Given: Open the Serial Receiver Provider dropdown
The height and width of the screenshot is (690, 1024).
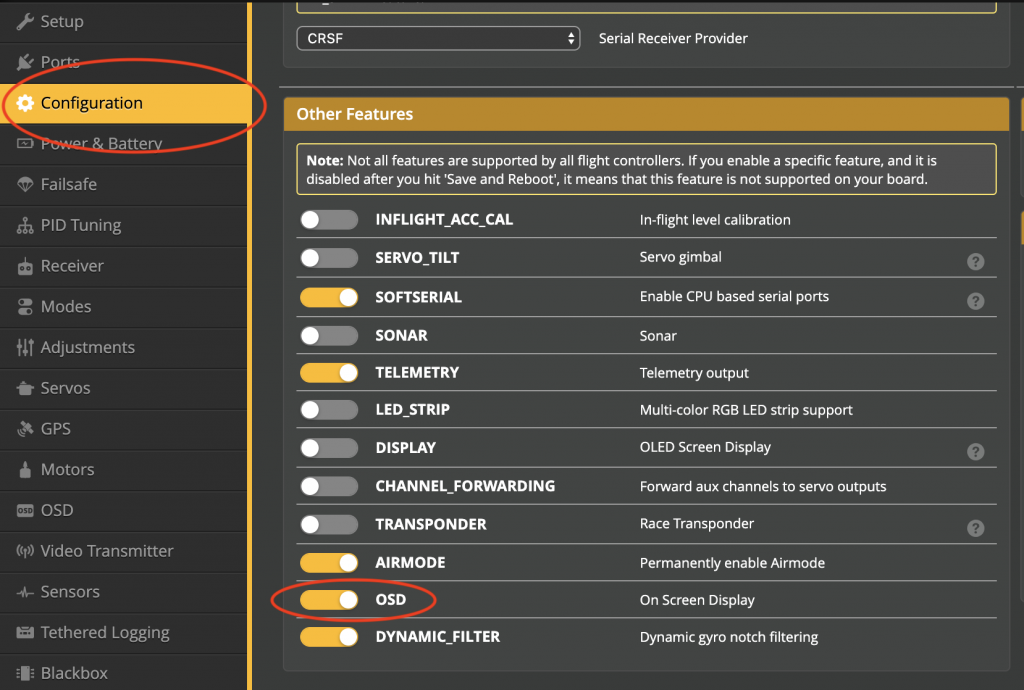Looking at the screenshot, I should [438, 38].
